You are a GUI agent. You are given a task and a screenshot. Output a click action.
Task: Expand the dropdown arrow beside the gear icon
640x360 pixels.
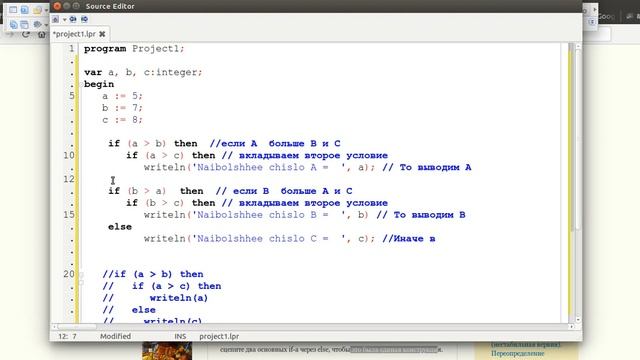[x=46, y=25]
